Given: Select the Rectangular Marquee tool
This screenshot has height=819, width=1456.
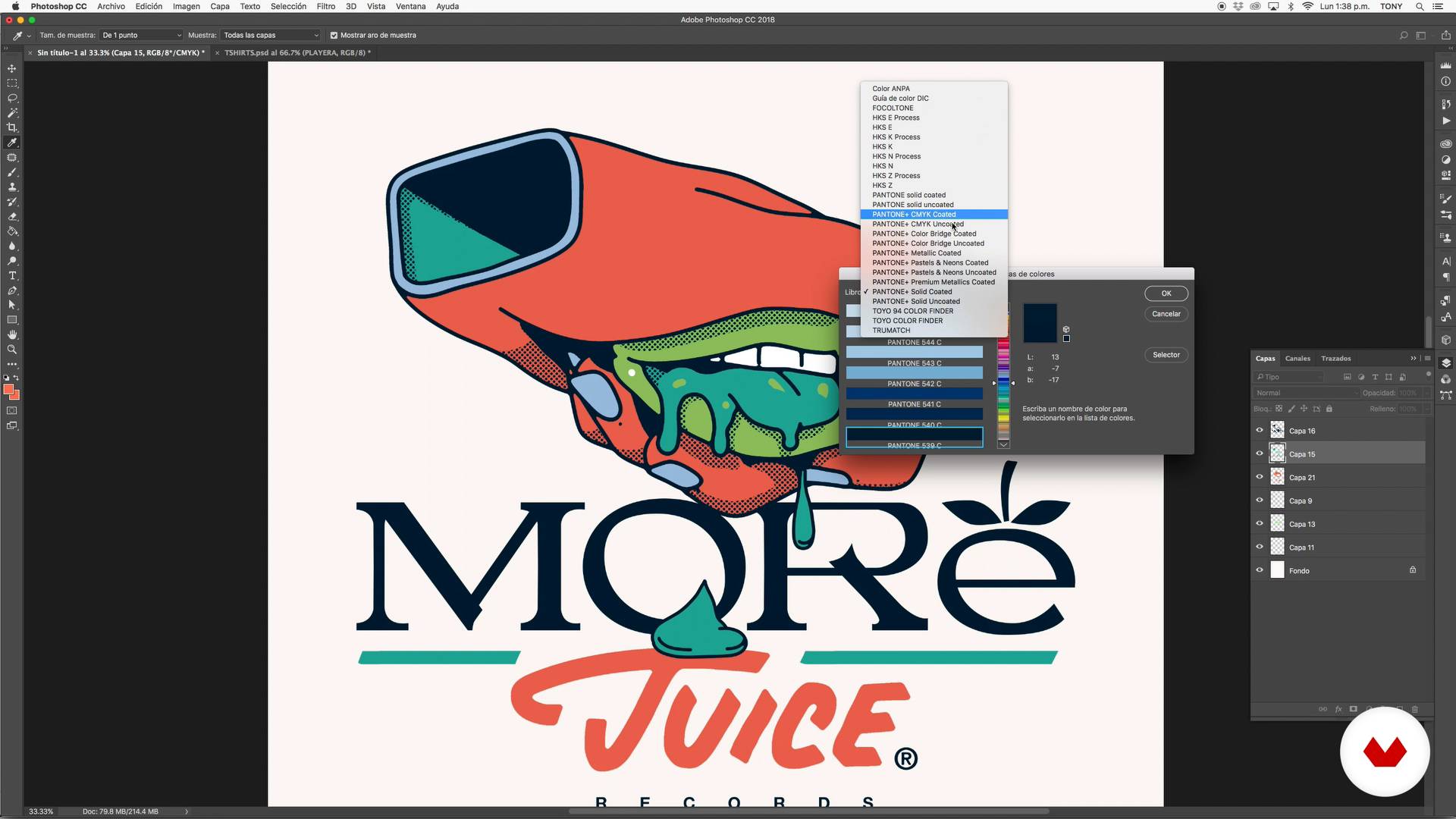Looking at the screenshot, I should coord(12,83).
